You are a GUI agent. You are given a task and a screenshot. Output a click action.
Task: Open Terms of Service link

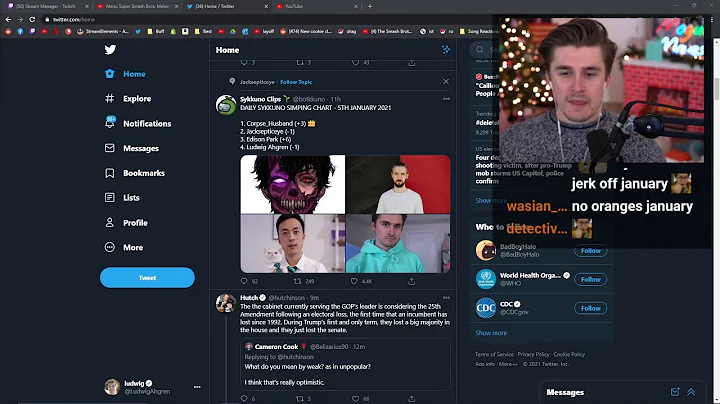(494, 354)
